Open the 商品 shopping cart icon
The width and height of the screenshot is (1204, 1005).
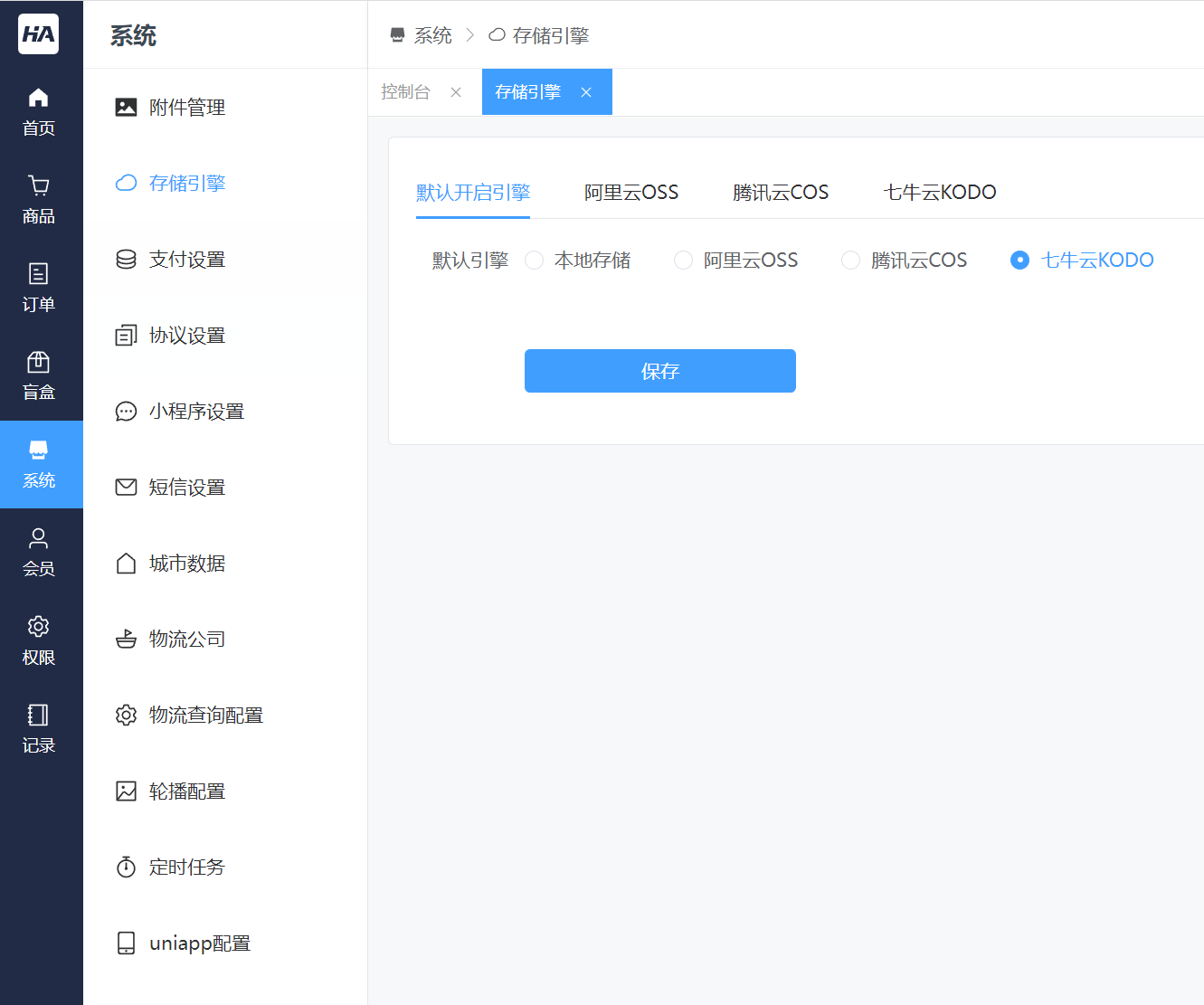click(x=38, y=186)
